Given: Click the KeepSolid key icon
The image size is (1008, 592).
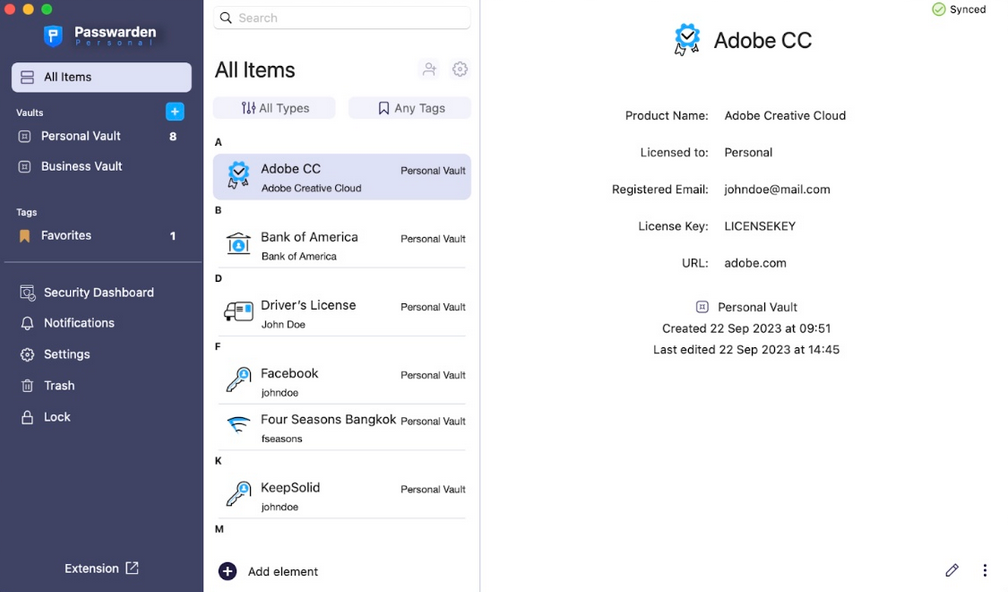Looking at the screenshot, I should [x=238, y=494].
